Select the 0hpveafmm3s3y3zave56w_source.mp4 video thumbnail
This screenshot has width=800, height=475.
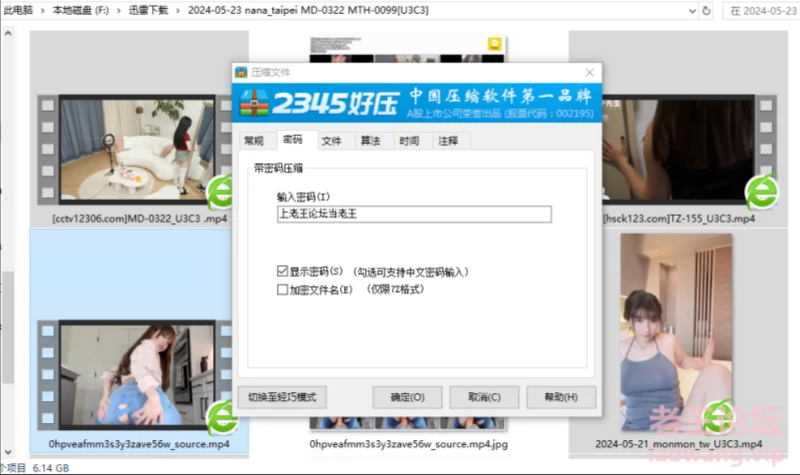click(137, 375)
